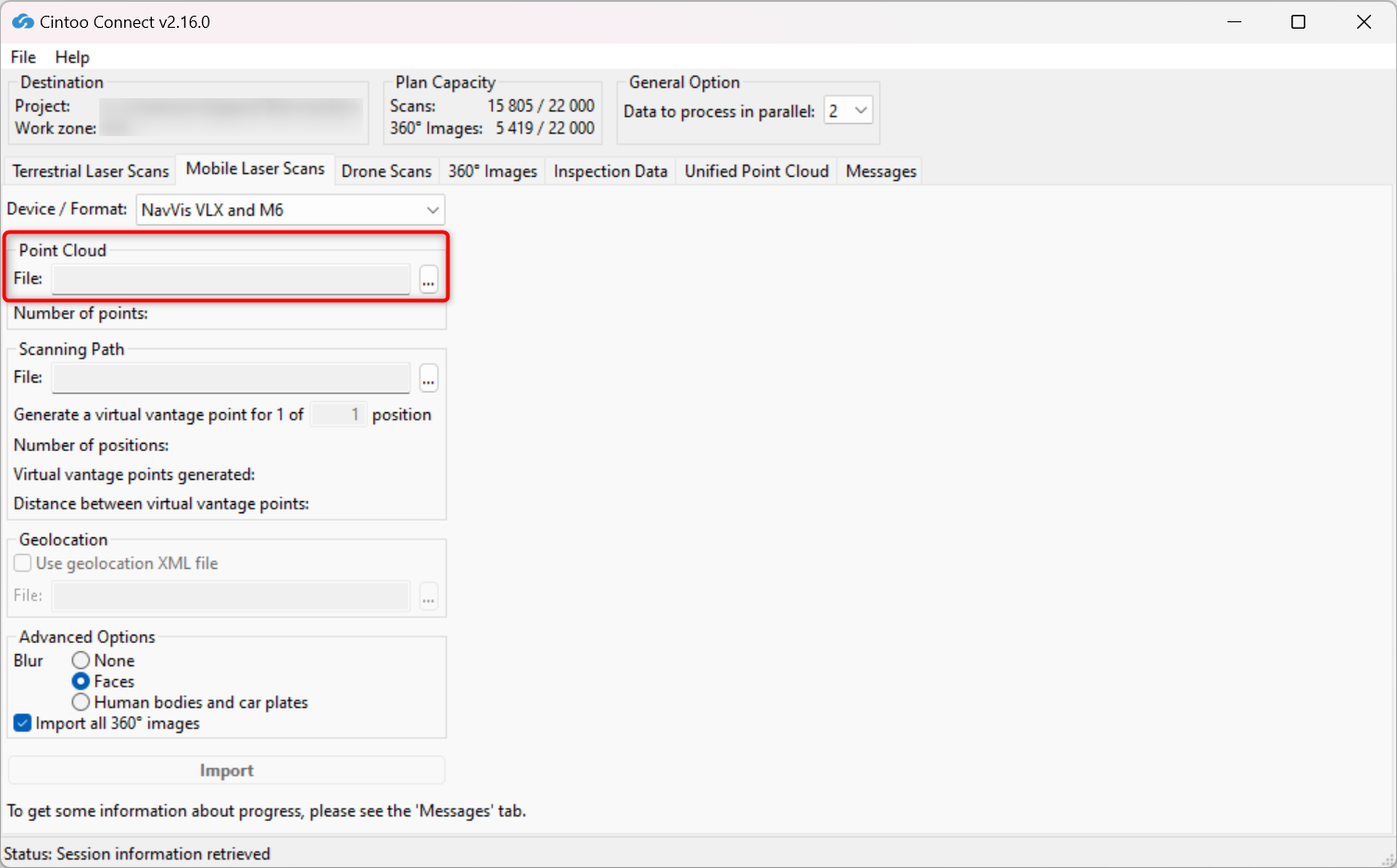Click the 360° Images capacity '5 419 / 22 000'
The width and height of the screenshot is (1397, 868).
pos(545,129)
